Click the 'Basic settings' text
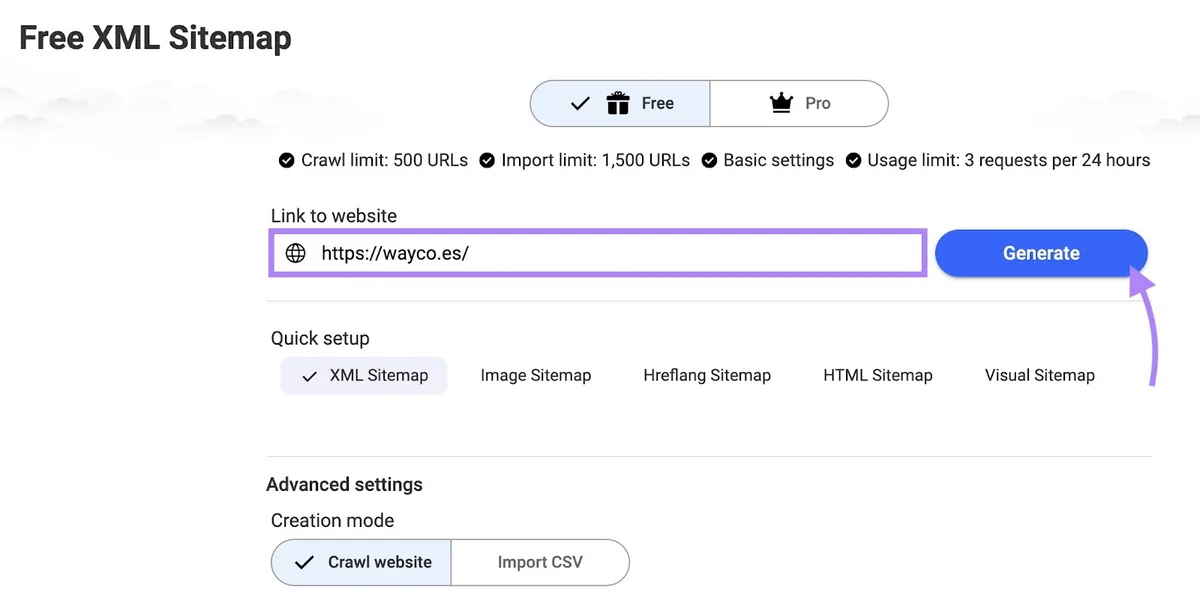 click(779, 160)
